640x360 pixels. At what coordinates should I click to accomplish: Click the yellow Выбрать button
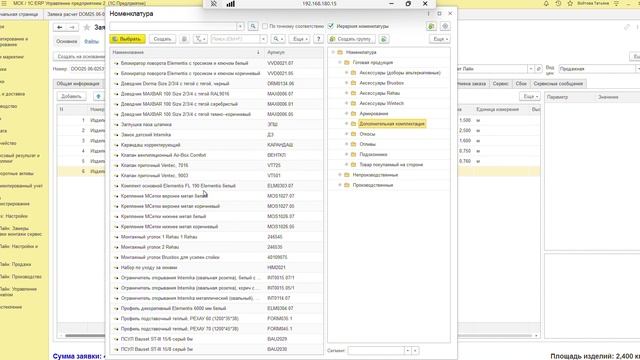tap(127, 39)
